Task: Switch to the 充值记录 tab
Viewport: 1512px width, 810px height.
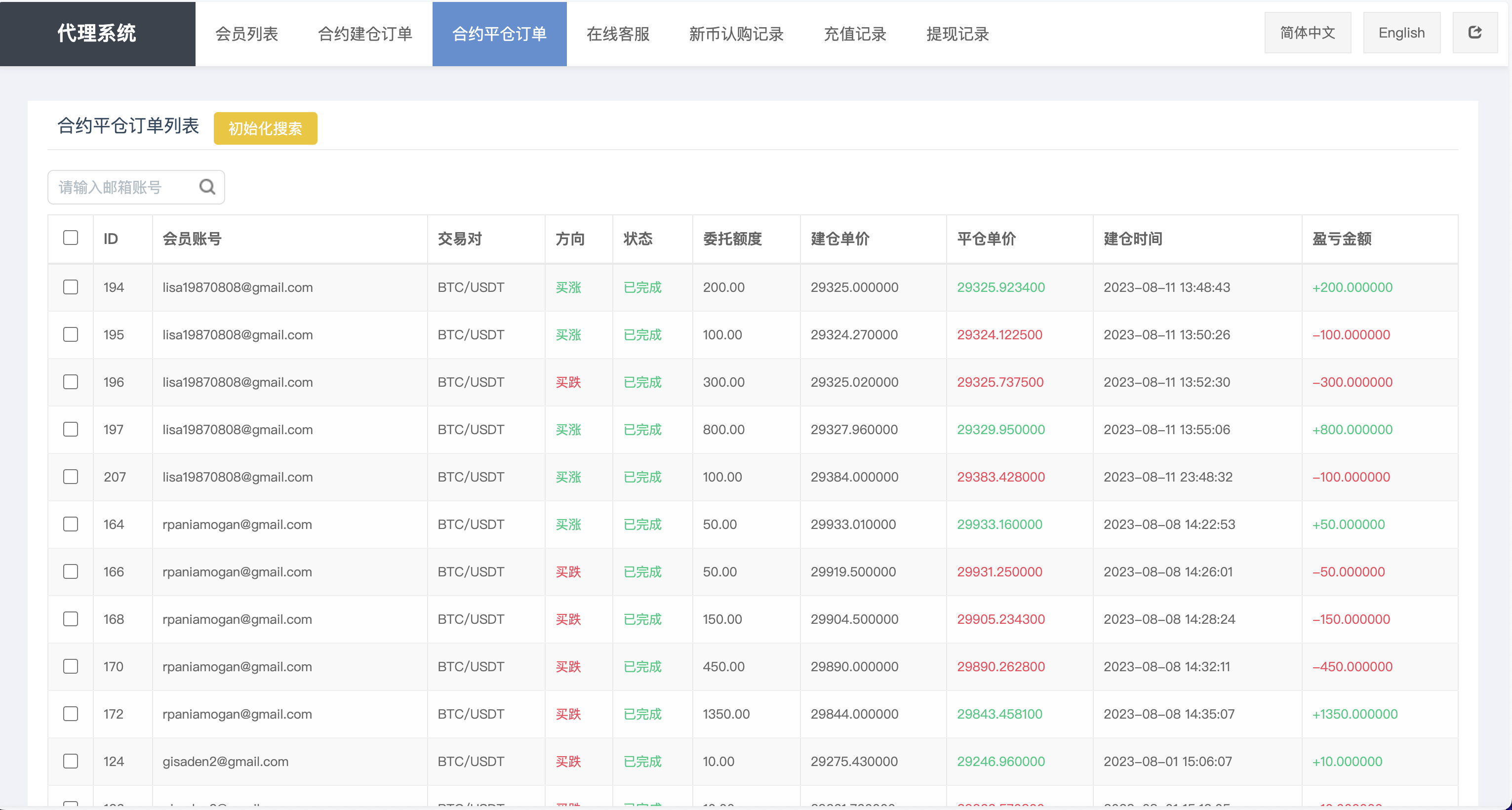Action: point(855,34)
